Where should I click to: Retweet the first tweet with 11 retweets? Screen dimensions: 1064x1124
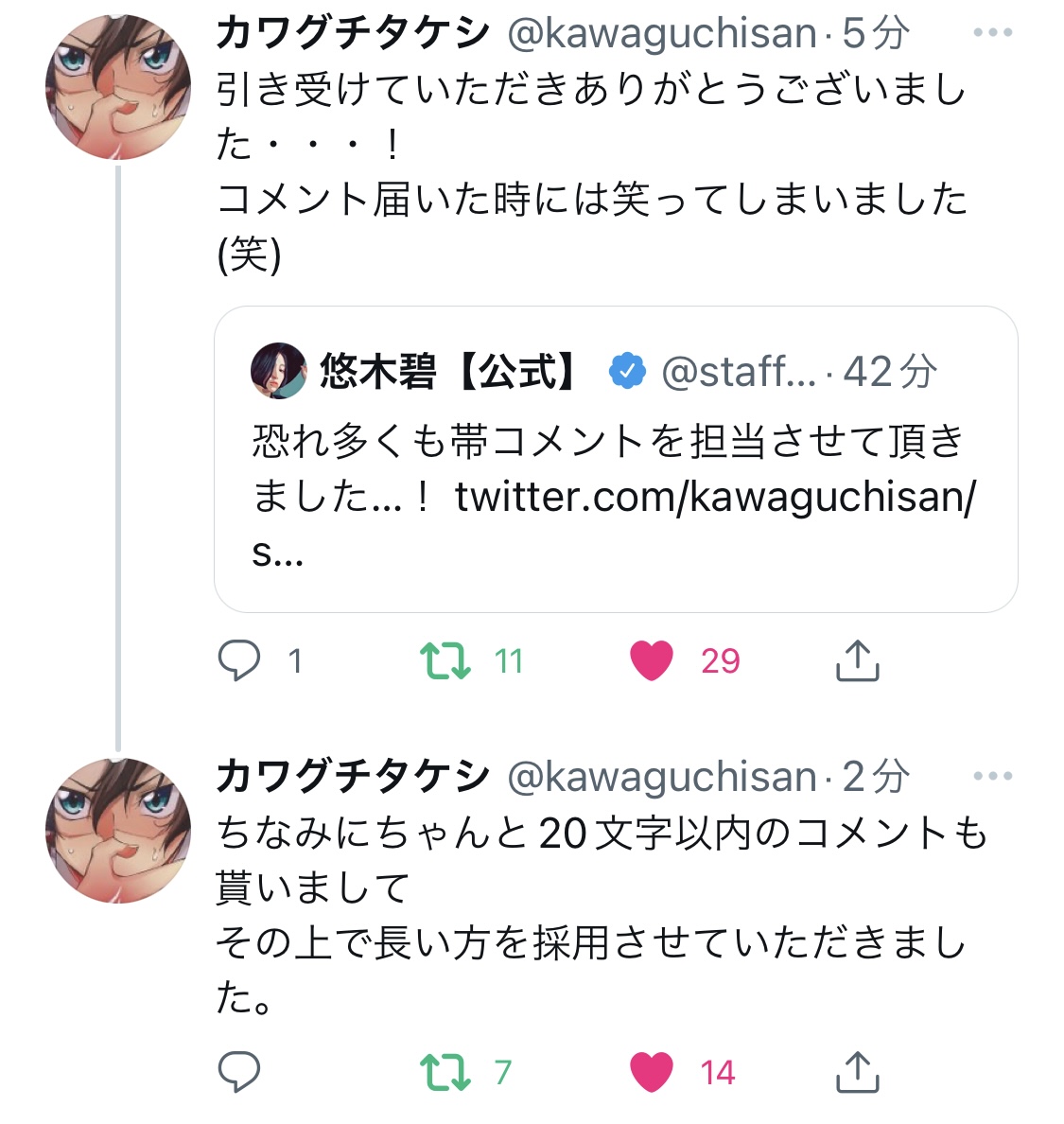pos(445,660)
